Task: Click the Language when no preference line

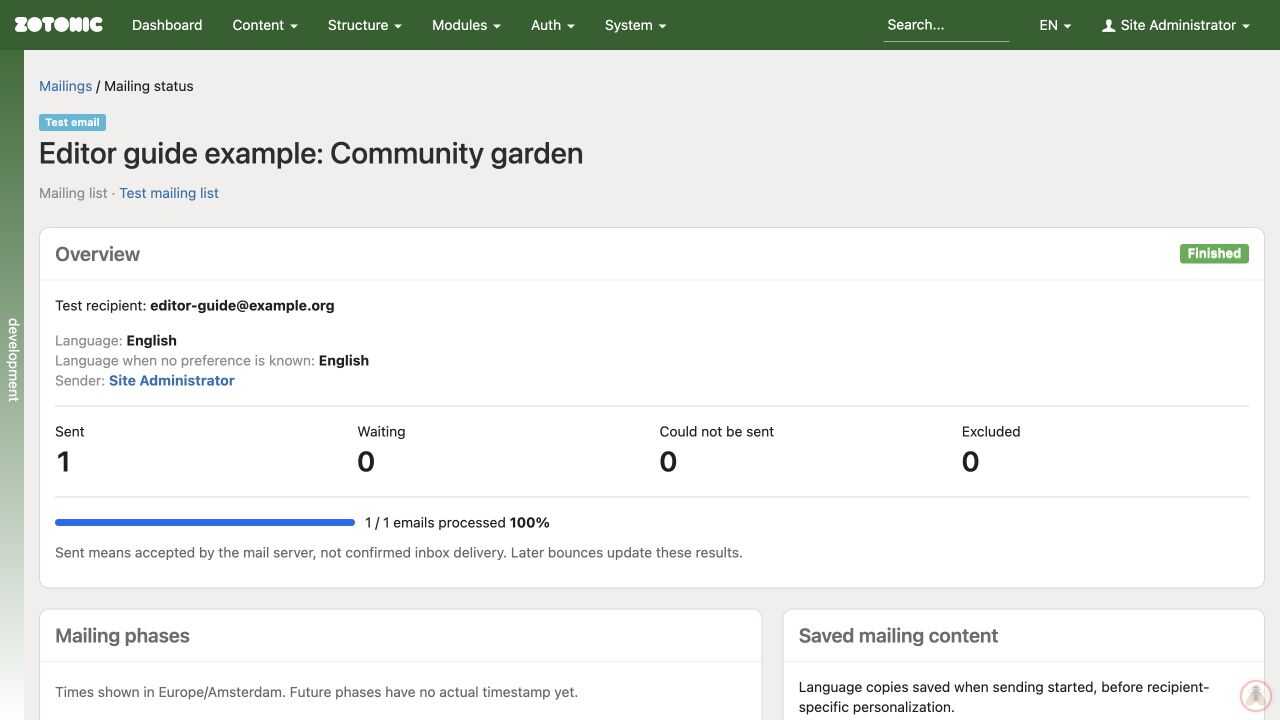Action: [212, 360]
